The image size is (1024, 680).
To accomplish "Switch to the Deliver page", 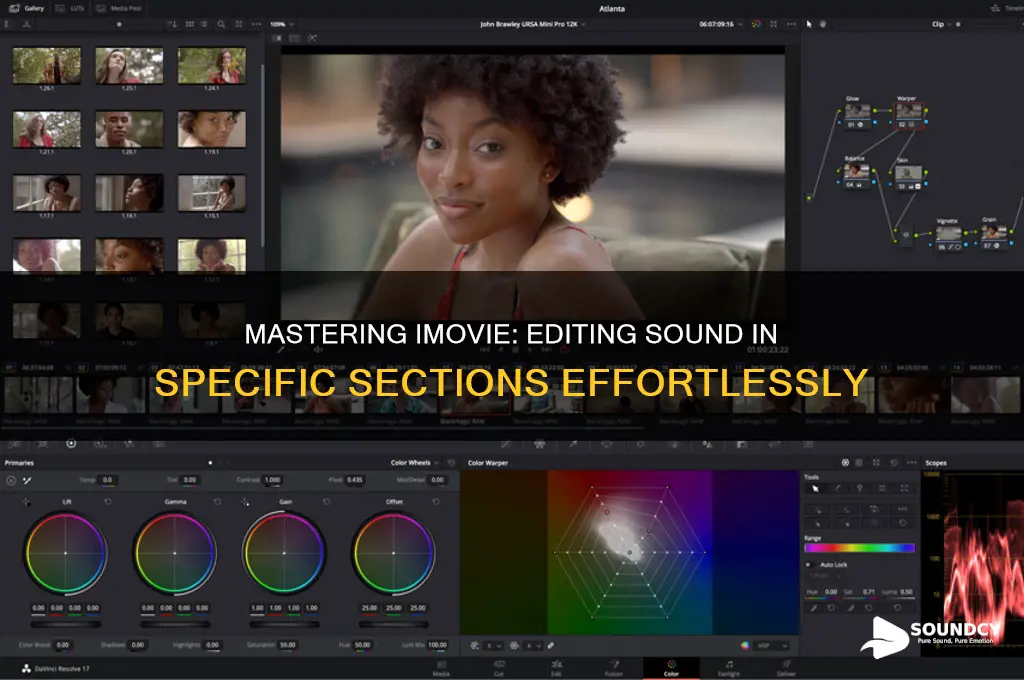I will (786, 668).
